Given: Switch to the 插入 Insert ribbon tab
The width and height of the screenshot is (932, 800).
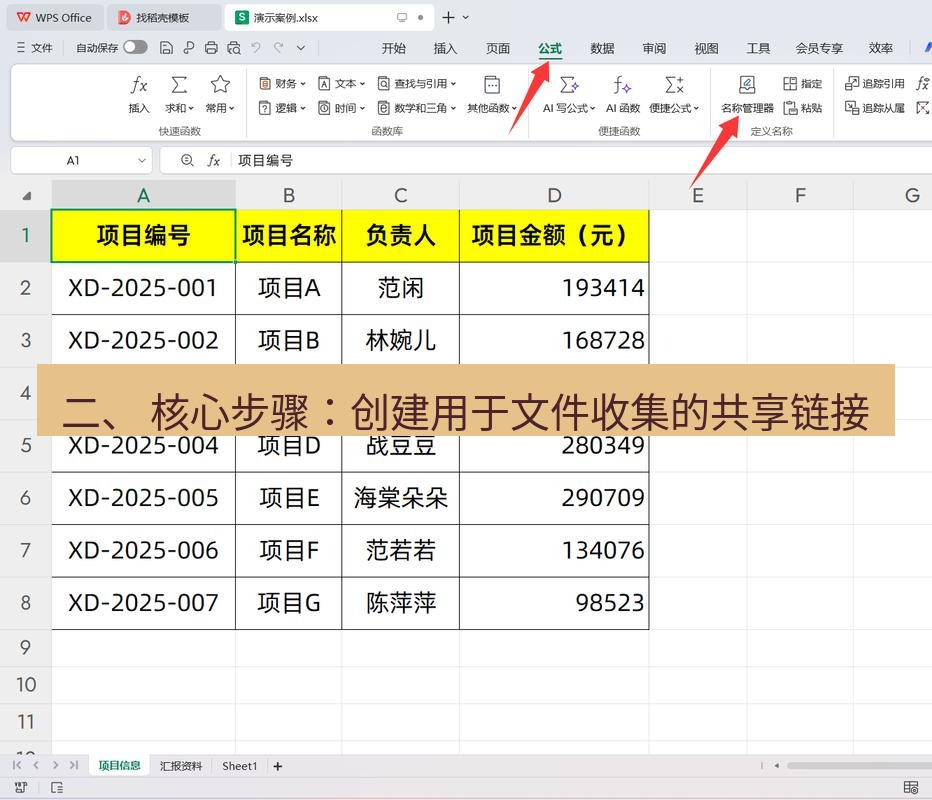Looking at the screenshot, I should coord(445,48).
